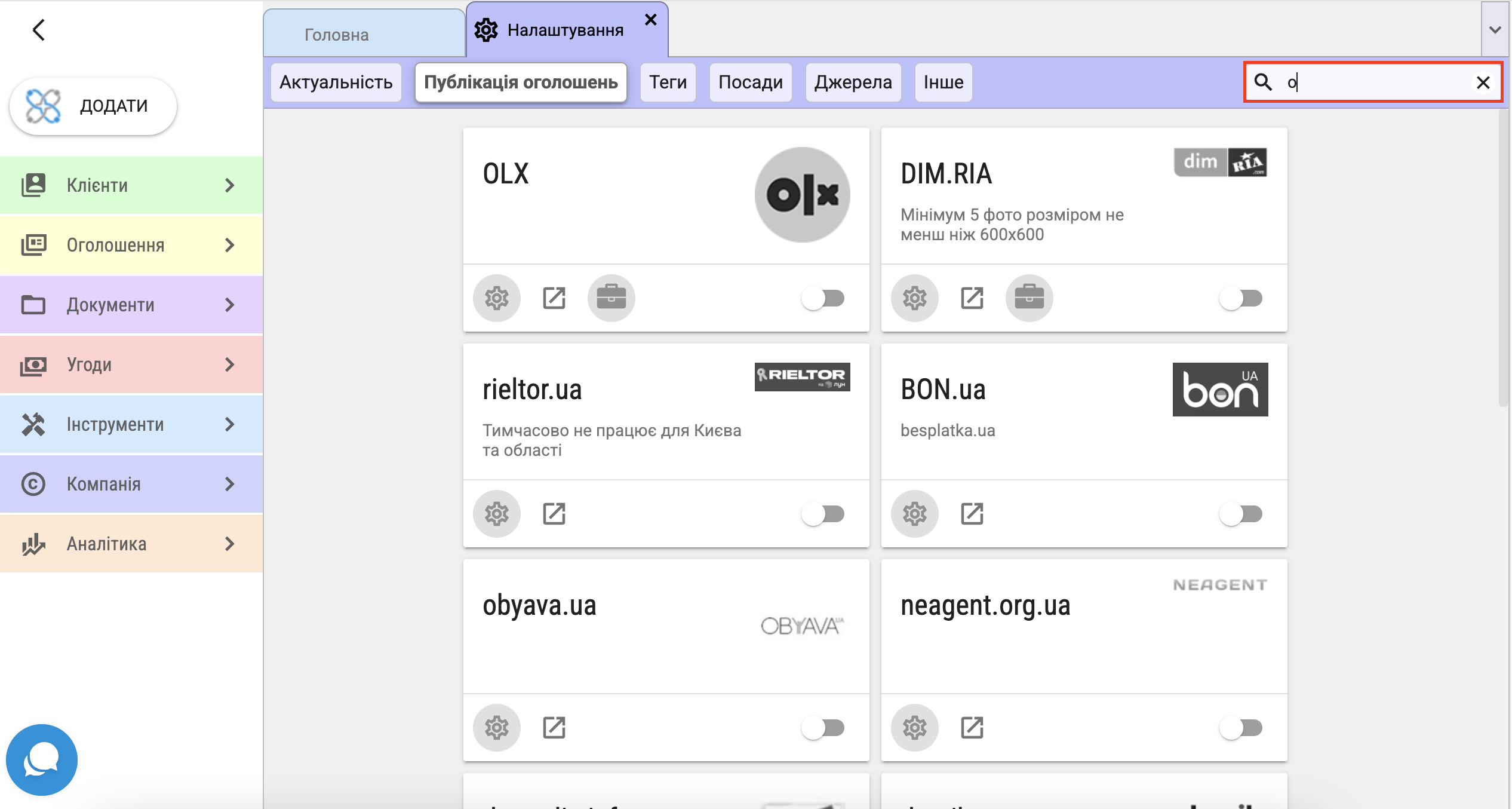The image size is (1512, 809).
Task: Open the tabs dropdown arrow
Action: [x=1495, y=30]
